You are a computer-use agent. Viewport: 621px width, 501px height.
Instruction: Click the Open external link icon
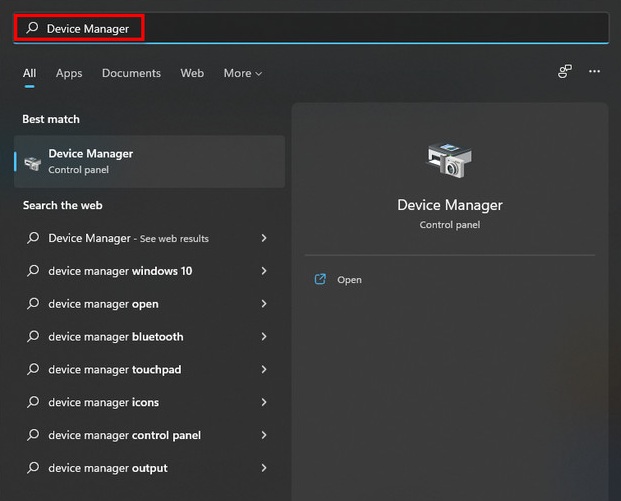[x=320, y=279]
